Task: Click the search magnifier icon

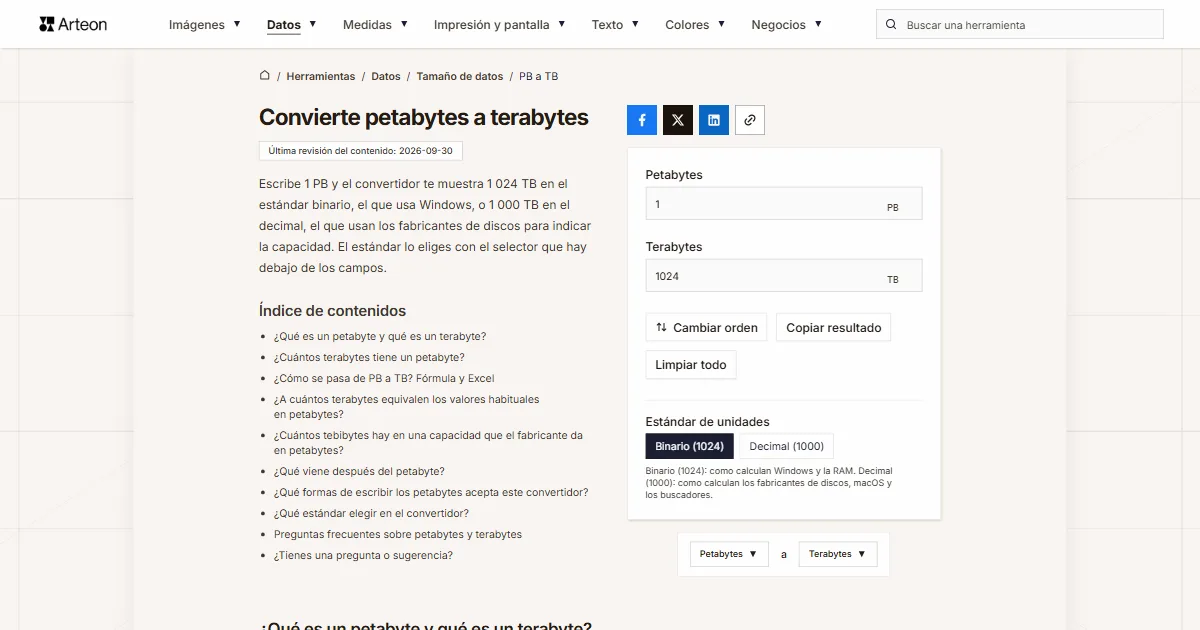Action: click(892, 24)
